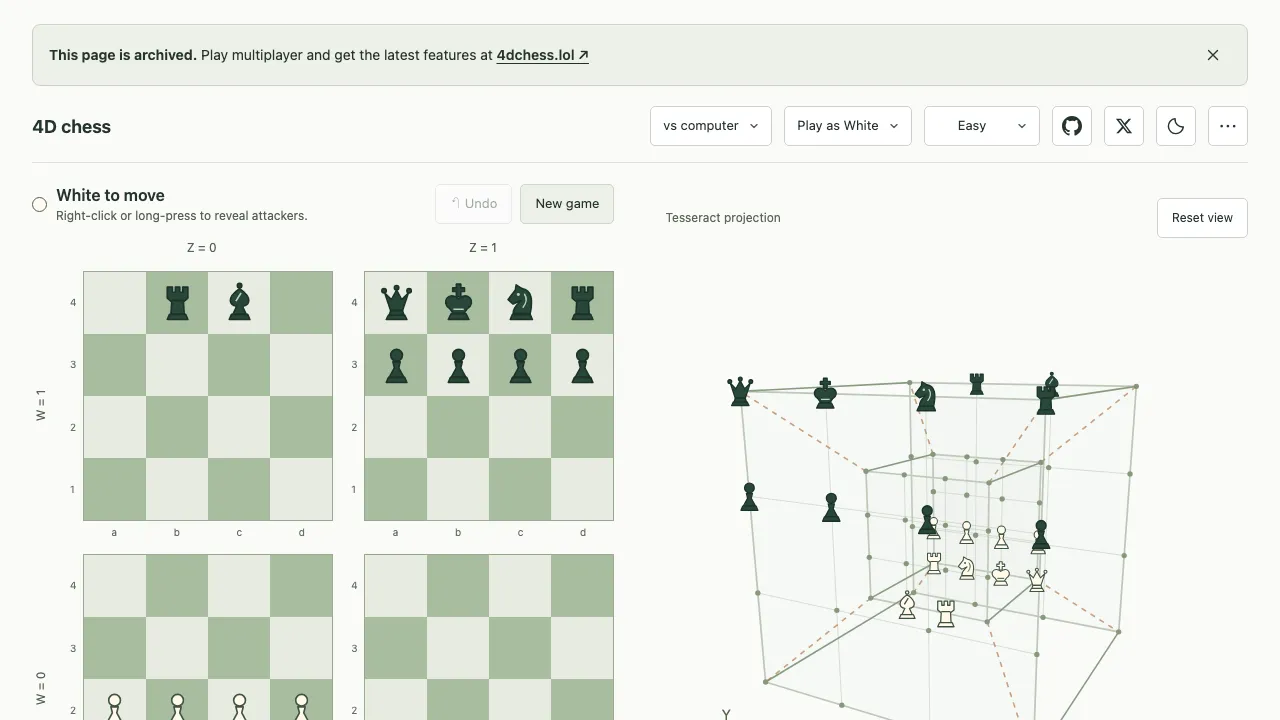Select the black knight on c4, Z=1 board
This screenshot has width=1280, height=720.
click(x=520, y=302)
